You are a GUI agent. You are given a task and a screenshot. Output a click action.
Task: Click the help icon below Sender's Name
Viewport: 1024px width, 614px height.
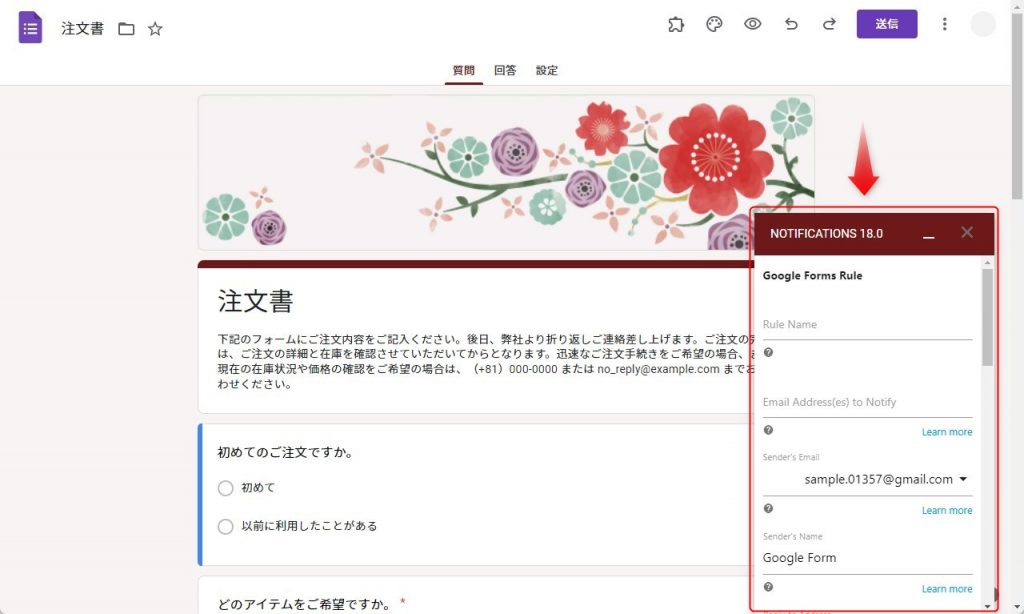tap(768, 587)
